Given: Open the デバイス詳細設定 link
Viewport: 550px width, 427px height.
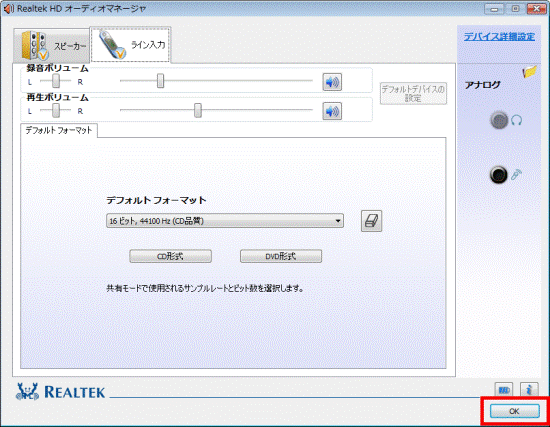Looking at the screenshot, I should click(499, 36).
